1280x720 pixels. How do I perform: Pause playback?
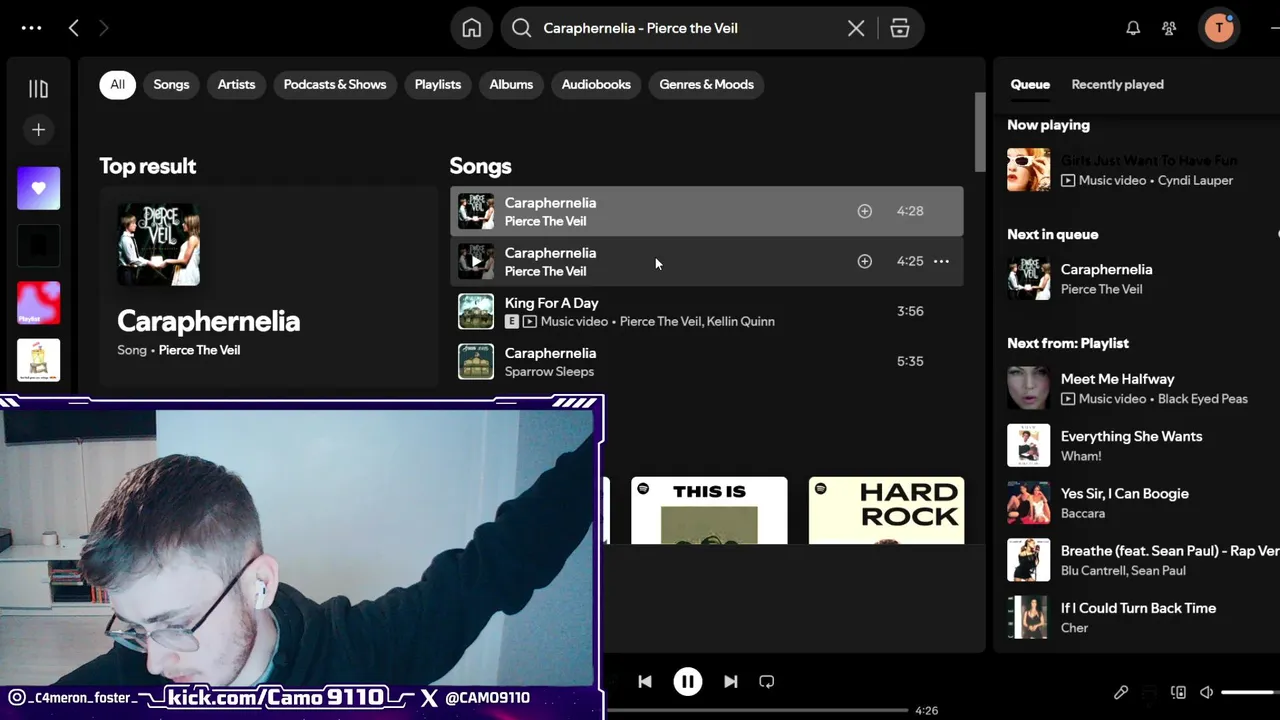click(x=688, y=681)
